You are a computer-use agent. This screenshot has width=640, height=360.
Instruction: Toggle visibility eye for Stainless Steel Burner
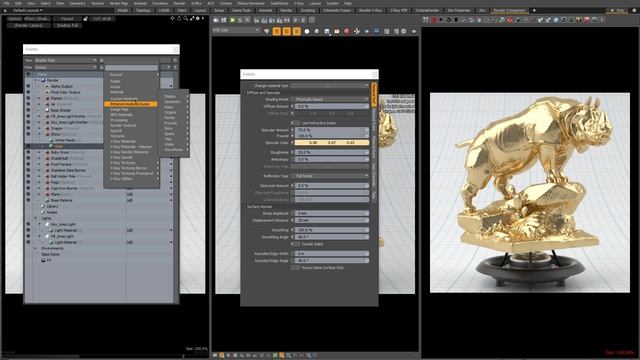pos(28,170)
